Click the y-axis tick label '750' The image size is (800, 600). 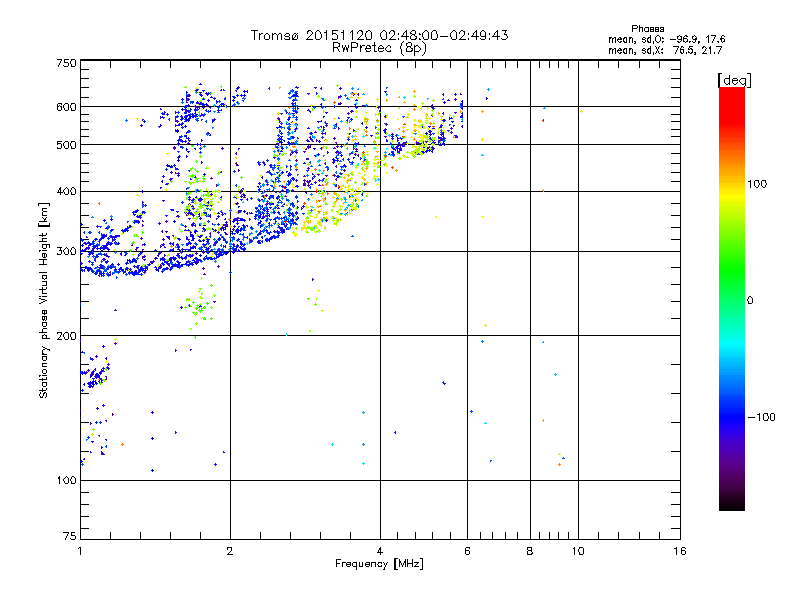(66, 63)
